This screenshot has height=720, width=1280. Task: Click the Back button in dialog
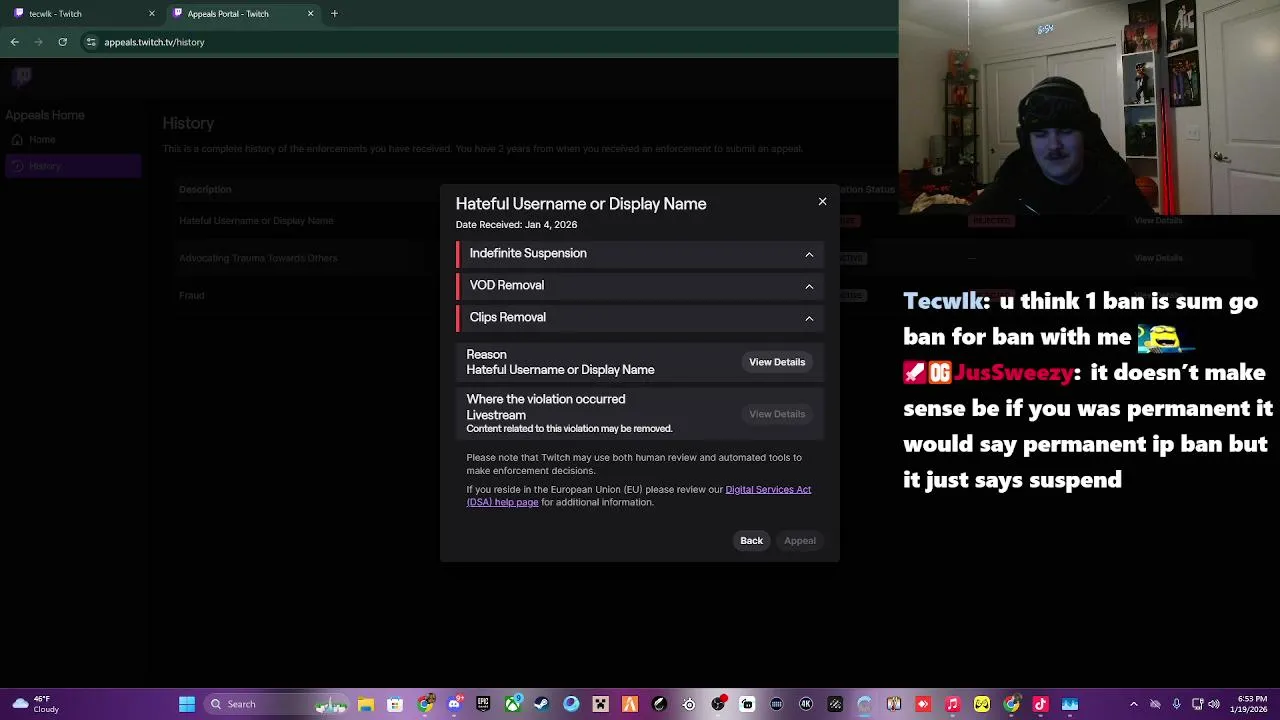pyautogui.click(x=751, y=541)
